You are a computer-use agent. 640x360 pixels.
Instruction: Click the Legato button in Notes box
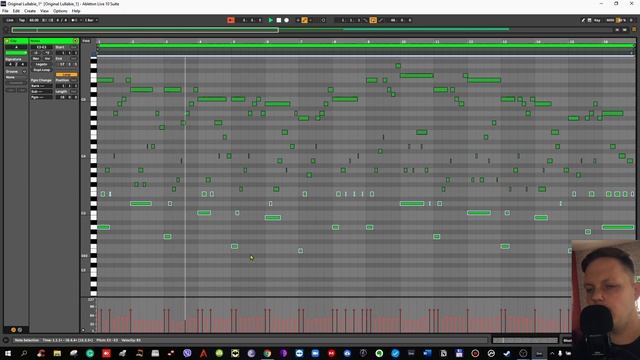[x=42, y=64]
